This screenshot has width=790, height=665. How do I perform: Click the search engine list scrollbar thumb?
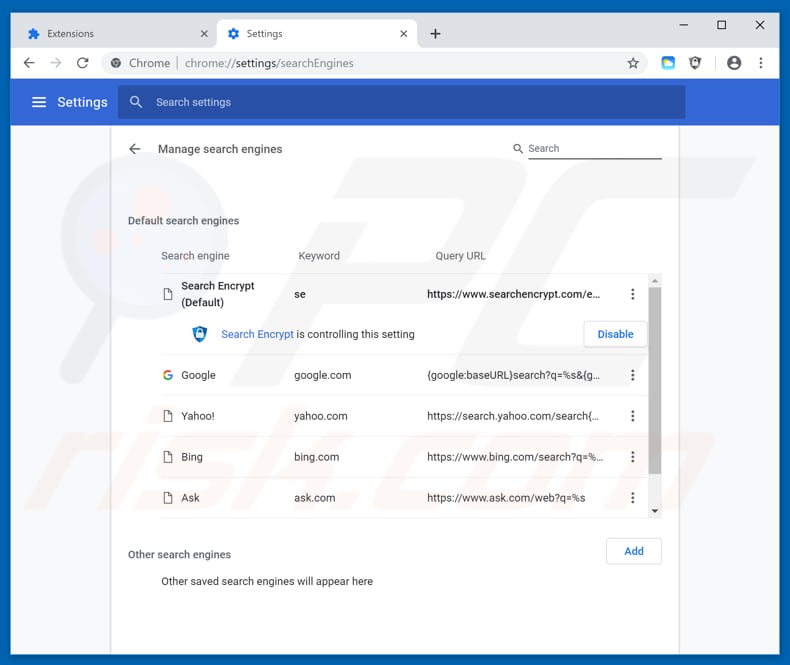coord(654,380)
